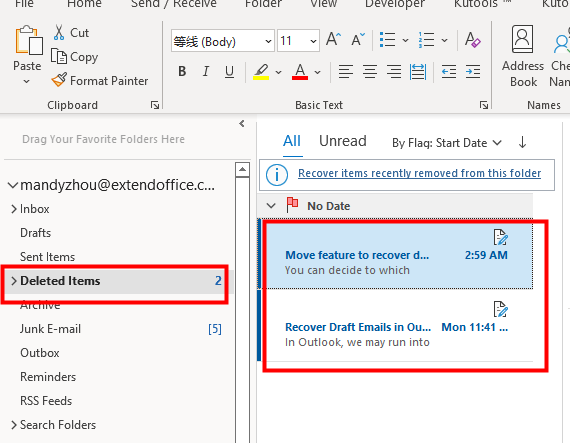Apply bulleted list formatting
570x443 pixels.
click(x=388, y=40)
